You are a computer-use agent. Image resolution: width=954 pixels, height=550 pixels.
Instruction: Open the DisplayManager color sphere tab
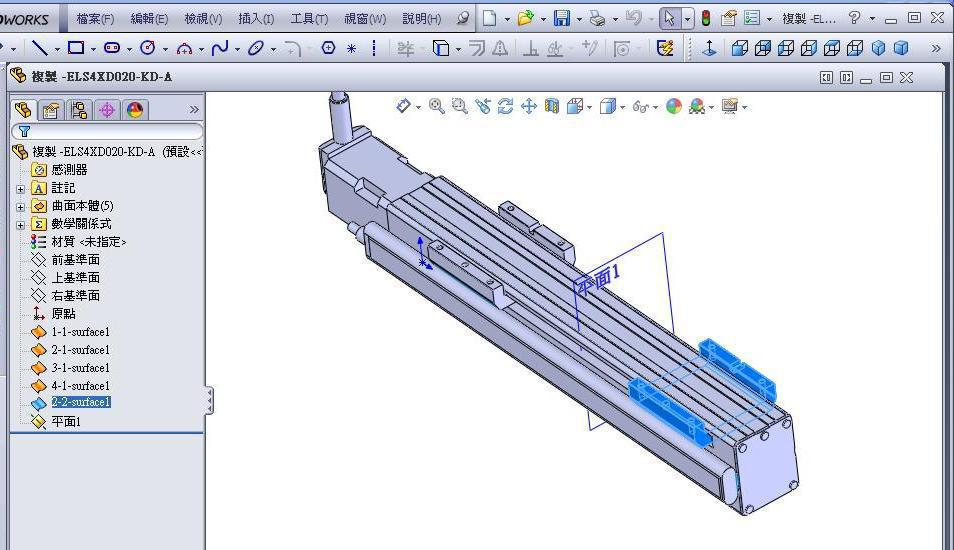tap(135, 110)
